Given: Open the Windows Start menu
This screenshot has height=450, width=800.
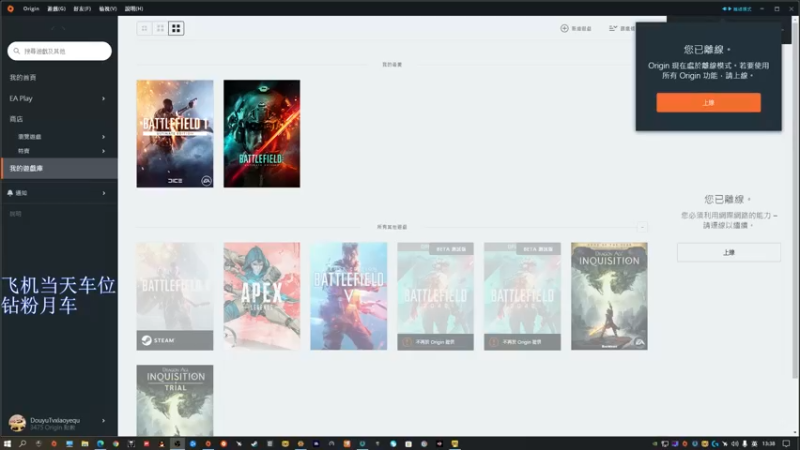Looking at the screenshot, I should tap(7, 444).
